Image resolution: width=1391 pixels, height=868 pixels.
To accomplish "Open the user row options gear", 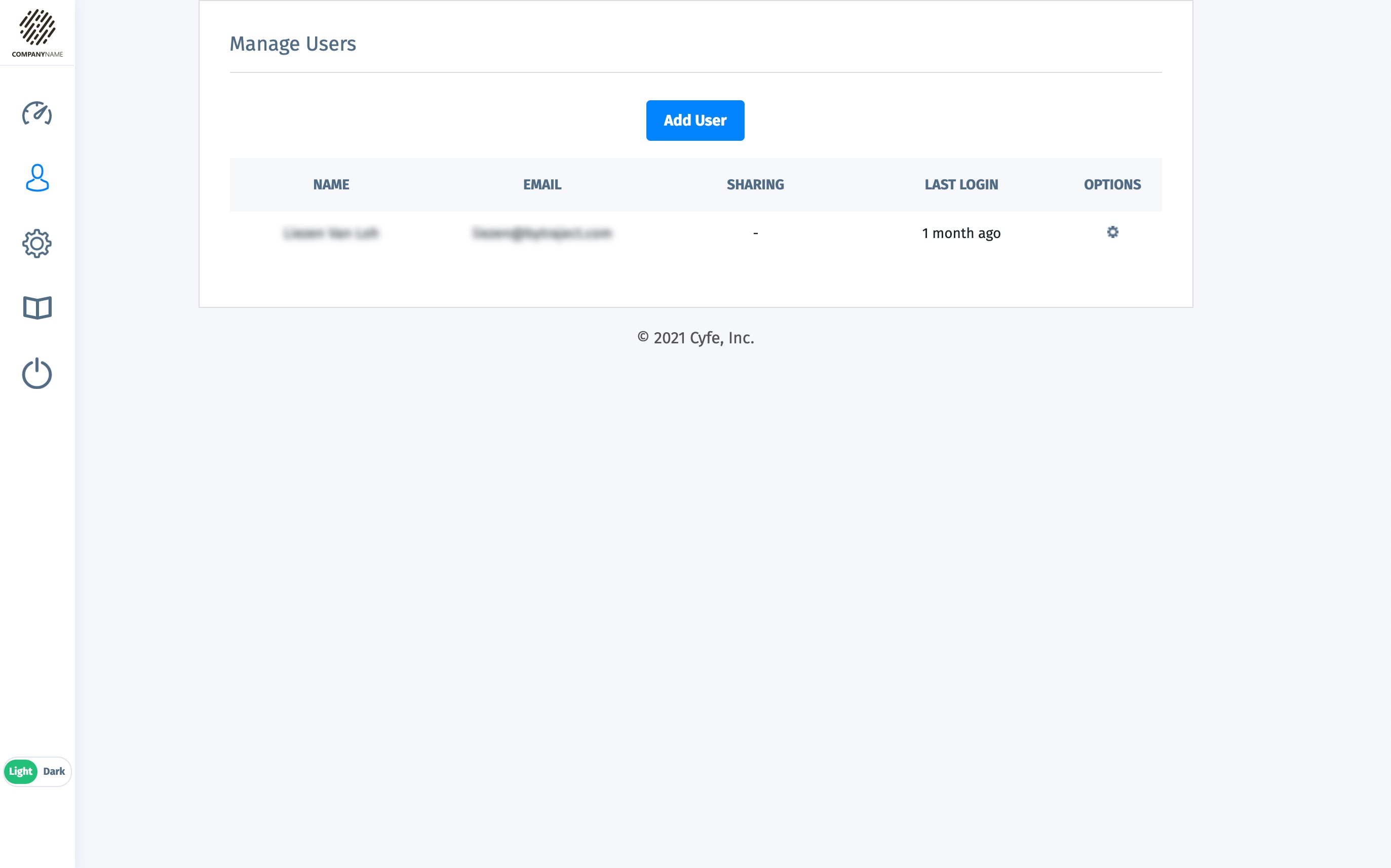I will click(x=1112, y=232).
